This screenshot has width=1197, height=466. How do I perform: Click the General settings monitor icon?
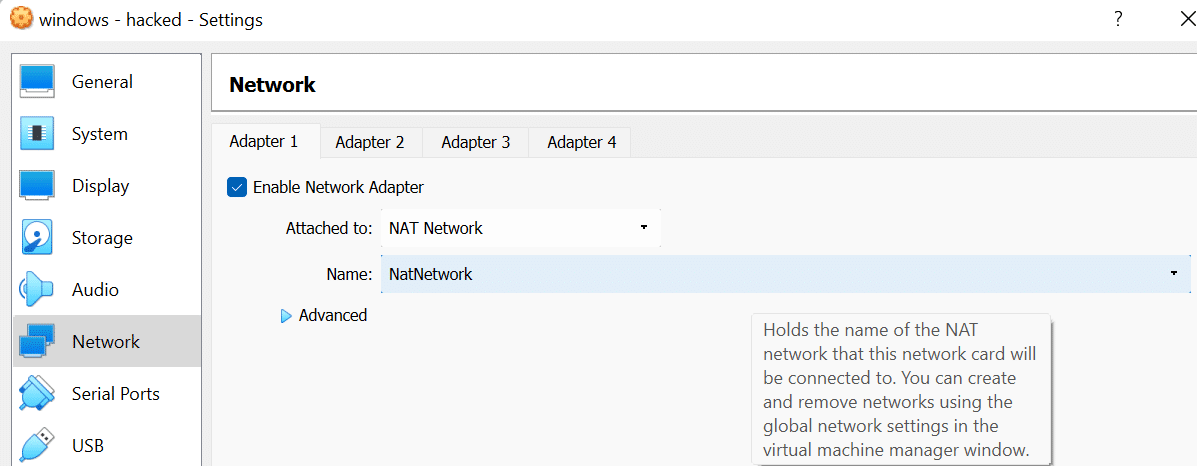tap(37, 82)
